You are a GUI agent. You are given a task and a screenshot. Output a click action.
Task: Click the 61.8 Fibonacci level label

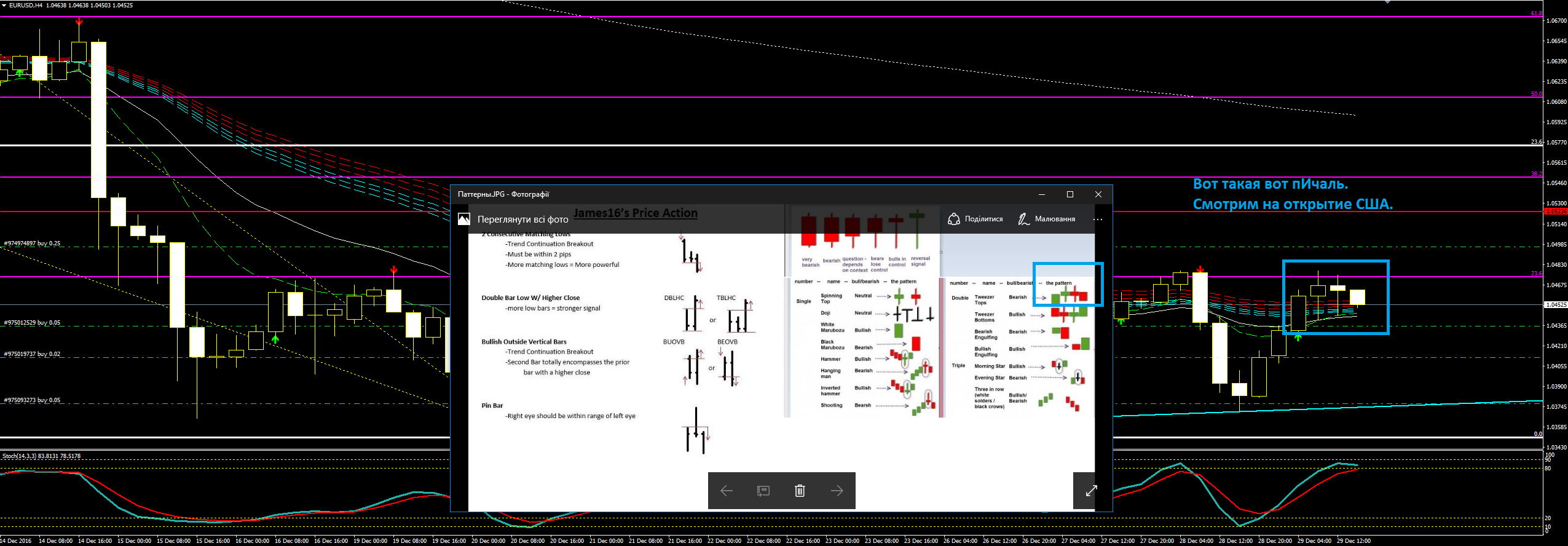(x=1536, y=14)
